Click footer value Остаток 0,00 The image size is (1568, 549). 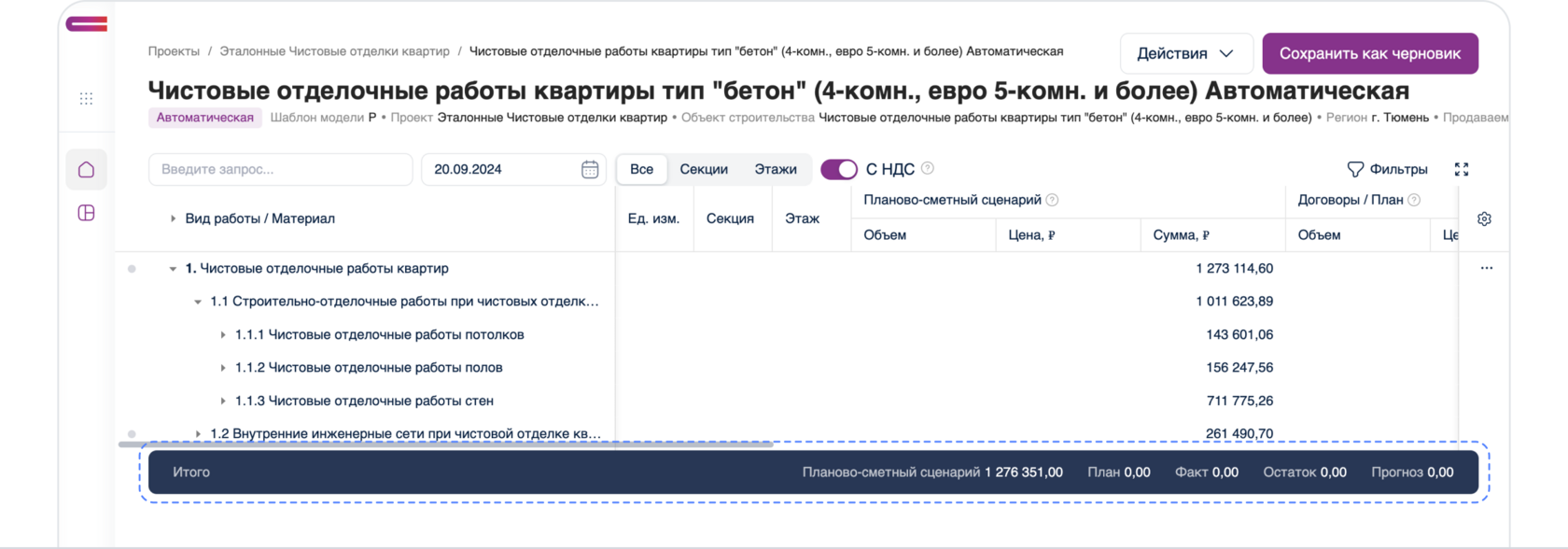click(x=1305, y=472)
